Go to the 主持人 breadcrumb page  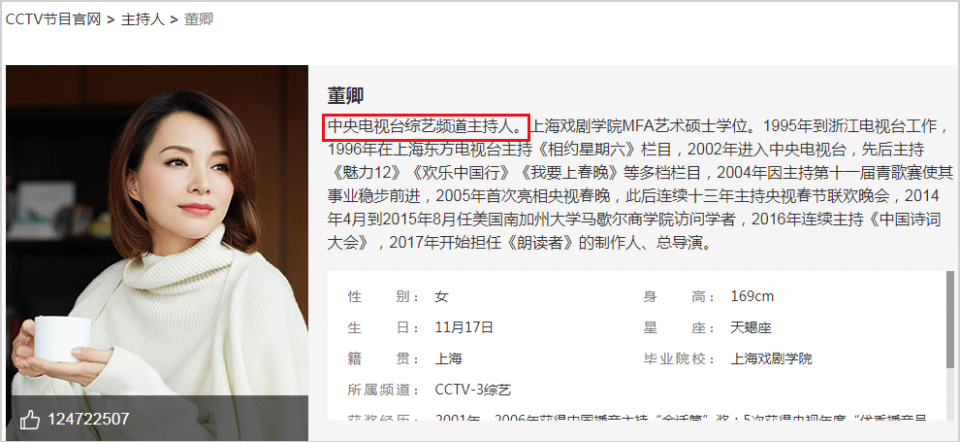click(143, 19)
